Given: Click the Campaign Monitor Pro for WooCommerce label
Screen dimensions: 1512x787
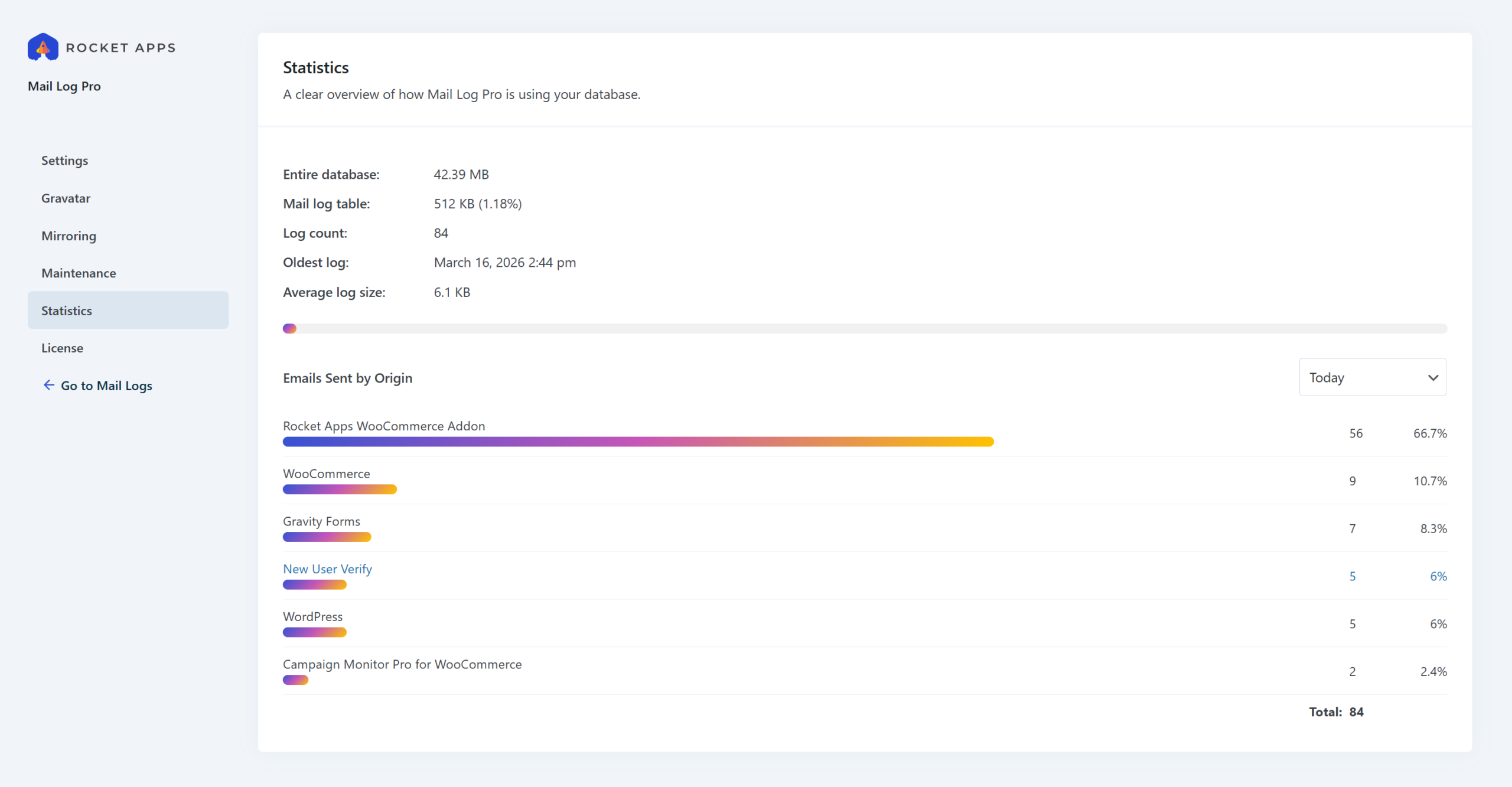Looking at the screenshot, I should click(402, 665).
